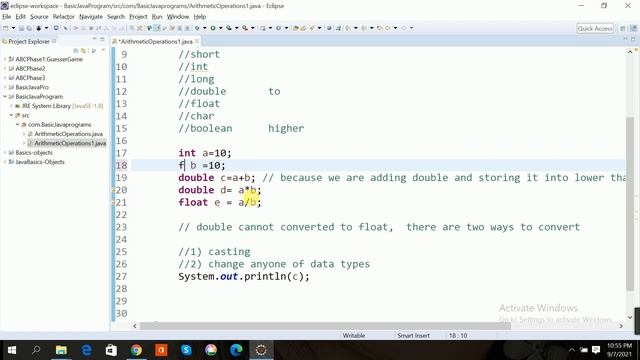
Task: Click the warning marker on line 20
Action: click(113, 190)
